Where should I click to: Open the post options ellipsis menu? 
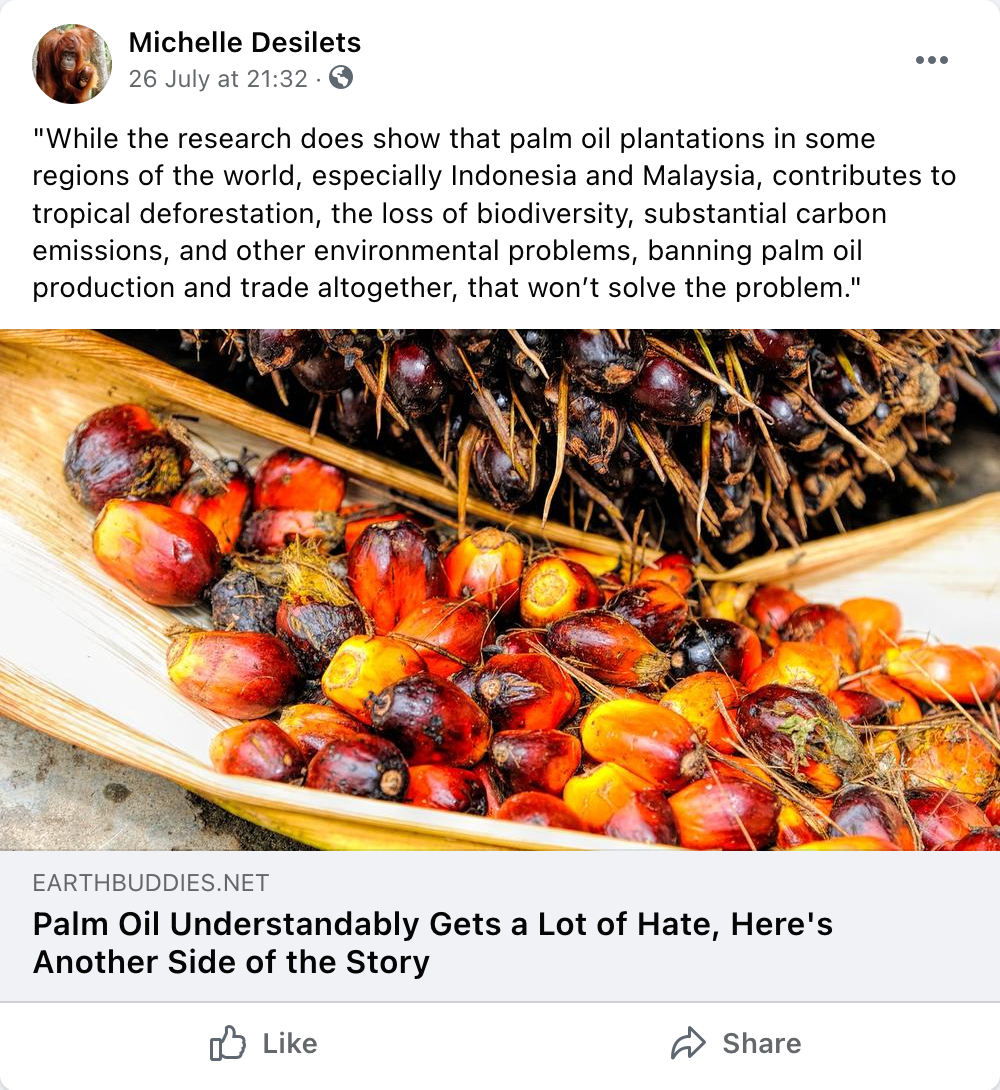932,60
